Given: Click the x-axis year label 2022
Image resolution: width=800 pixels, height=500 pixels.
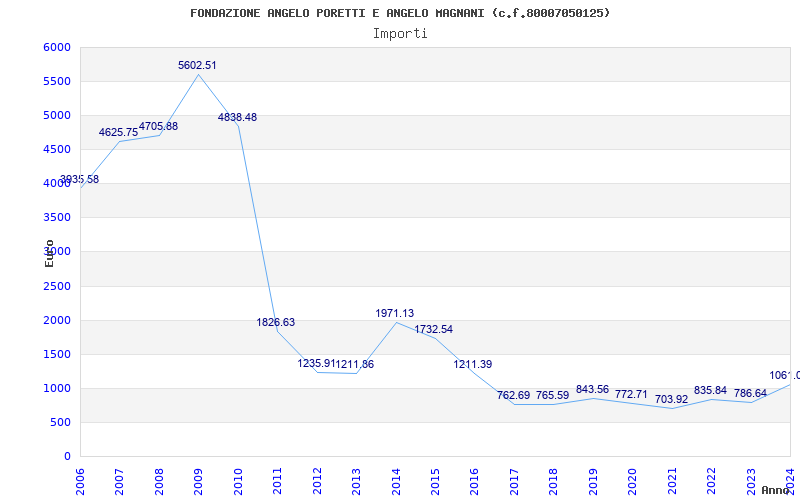Looking at the screenshot, I should [712, 482].
